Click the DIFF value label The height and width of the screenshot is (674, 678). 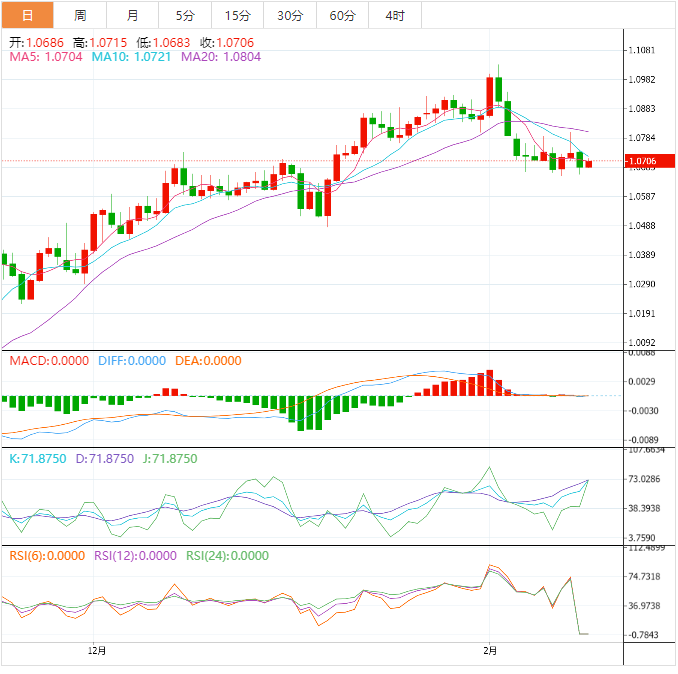[132, 361]
